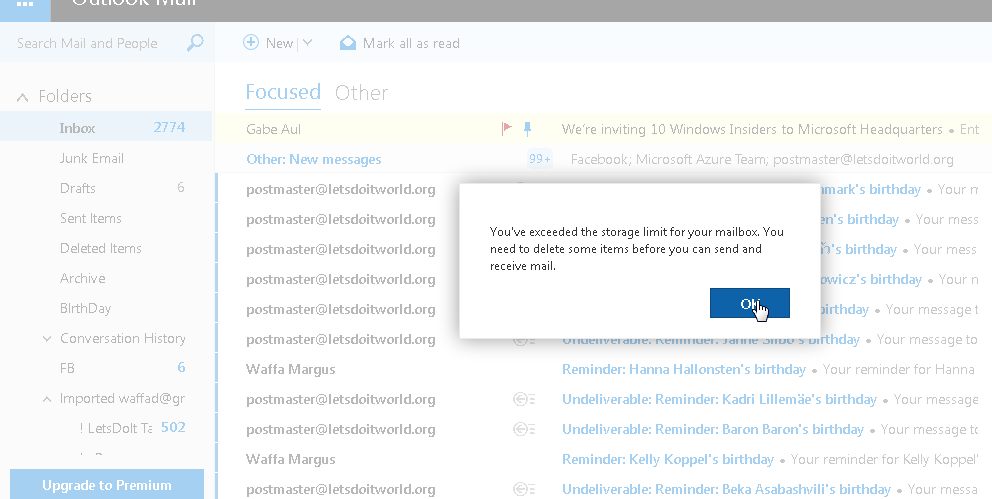Open the app launcher grid icon

coord(25,4)
